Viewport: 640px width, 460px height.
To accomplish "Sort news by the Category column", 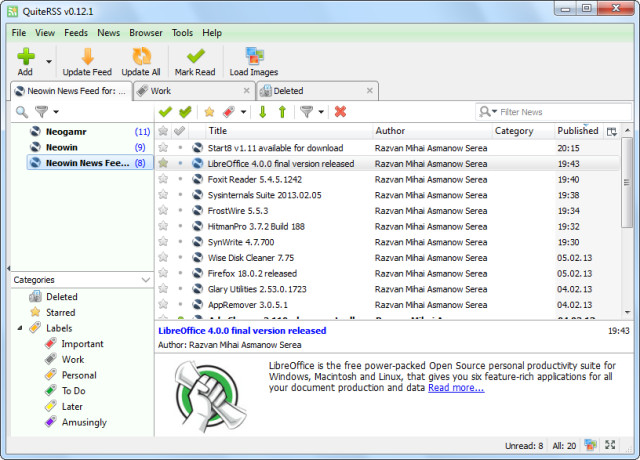I will [523, 131].
